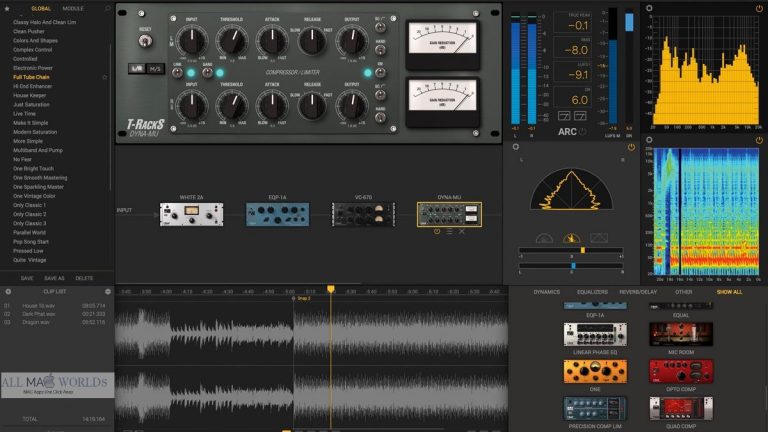Select the WHITE 2A module in chain
768x432 pixels.
[x=192, y=215]
